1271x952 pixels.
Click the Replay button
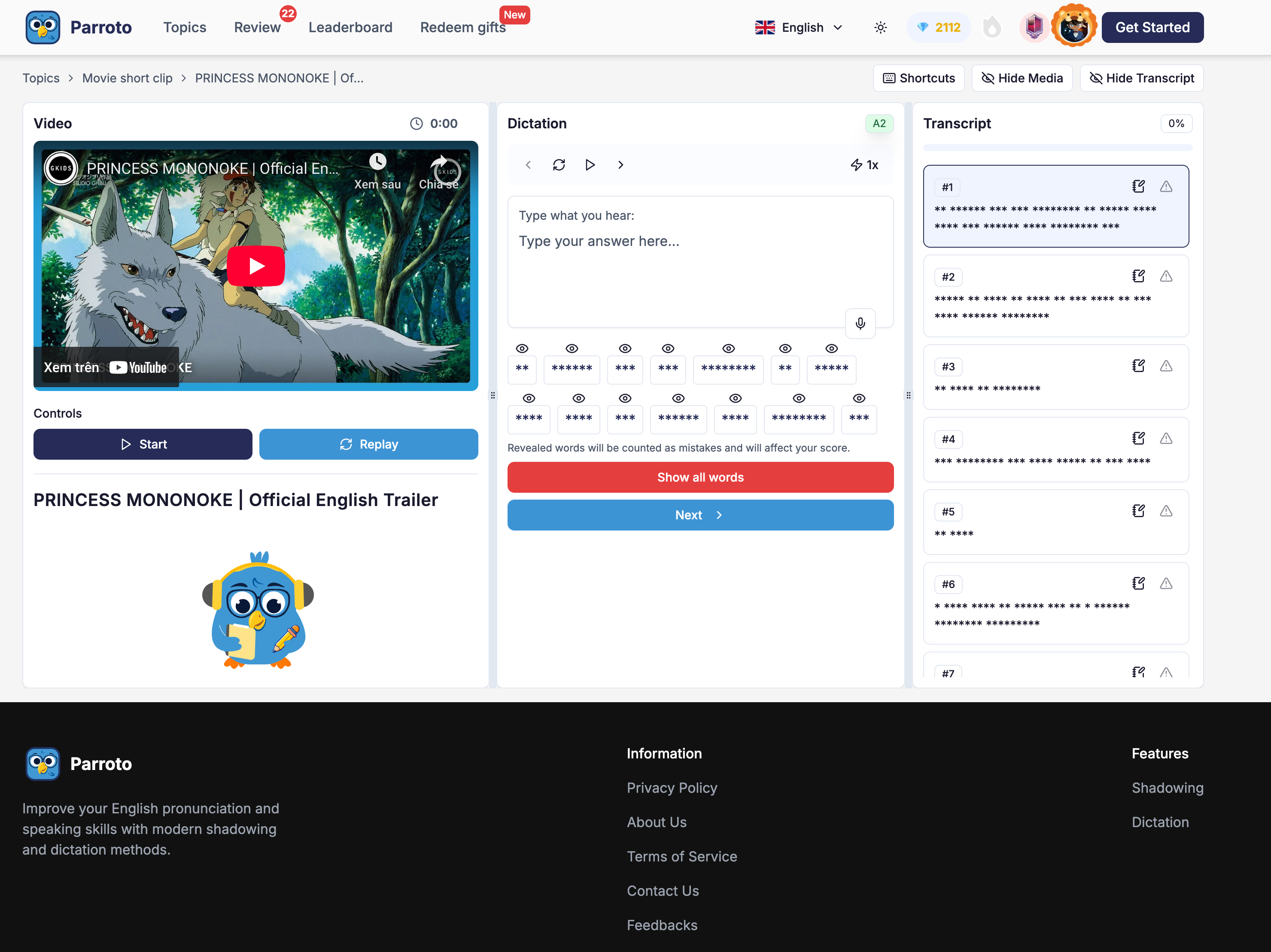point(368,444)
